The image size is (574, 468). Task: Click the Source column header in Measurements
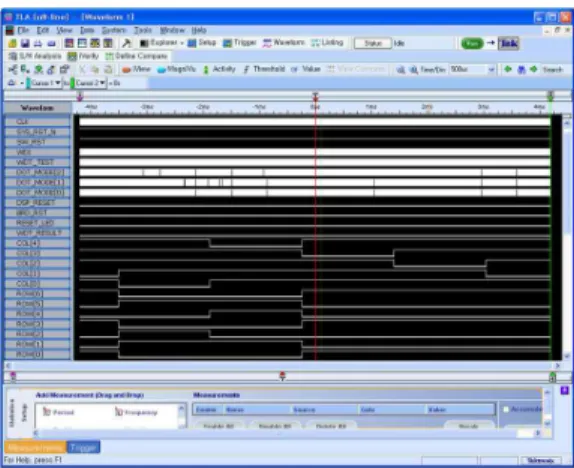point(324,409)
